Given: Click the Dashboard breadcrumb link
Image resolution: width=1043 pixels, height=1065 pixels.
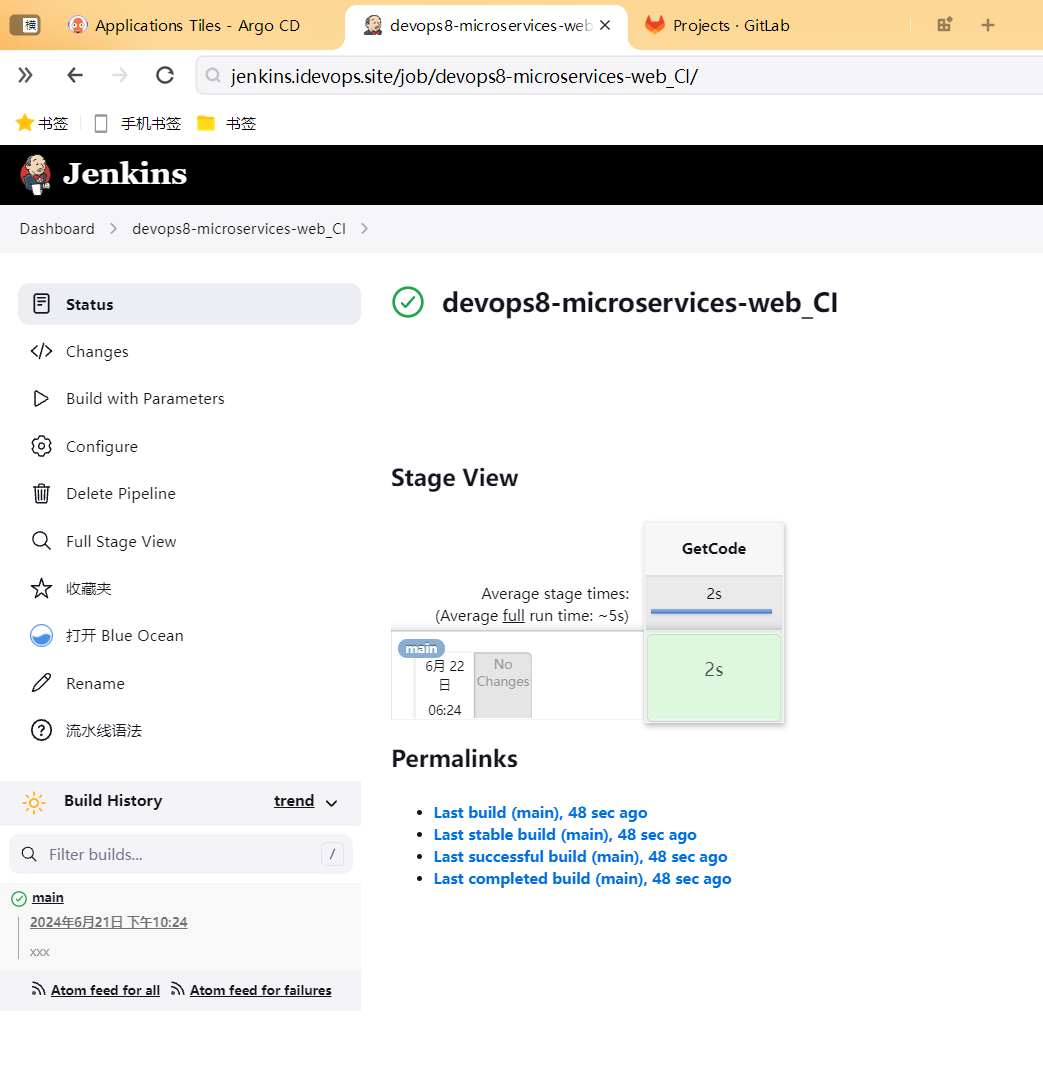Looking at the screenshot, I should (x=57, y=229).
